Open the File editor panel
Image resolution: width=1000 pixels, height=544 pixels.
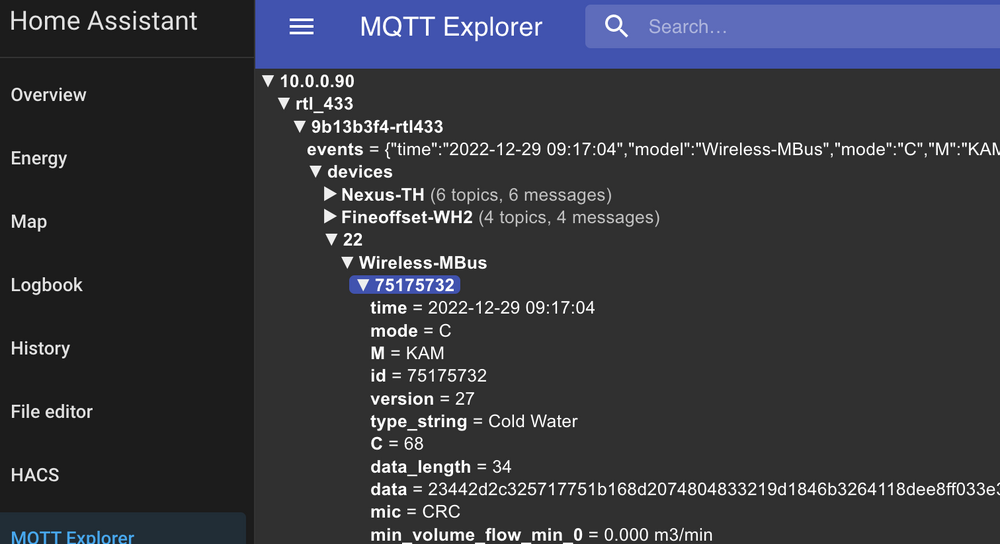[51, 411]
